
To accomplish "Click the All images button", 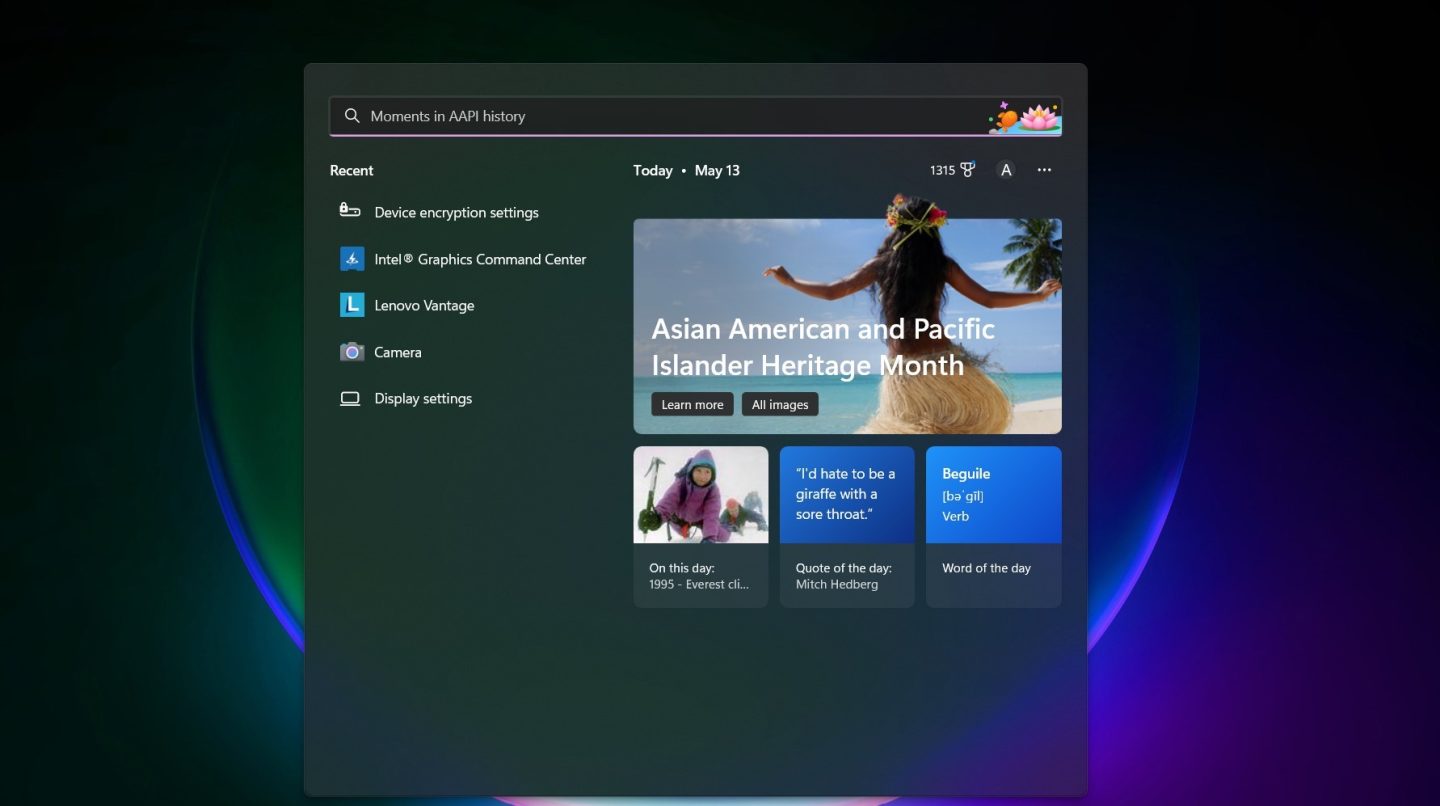I will (x=780, y=404).
